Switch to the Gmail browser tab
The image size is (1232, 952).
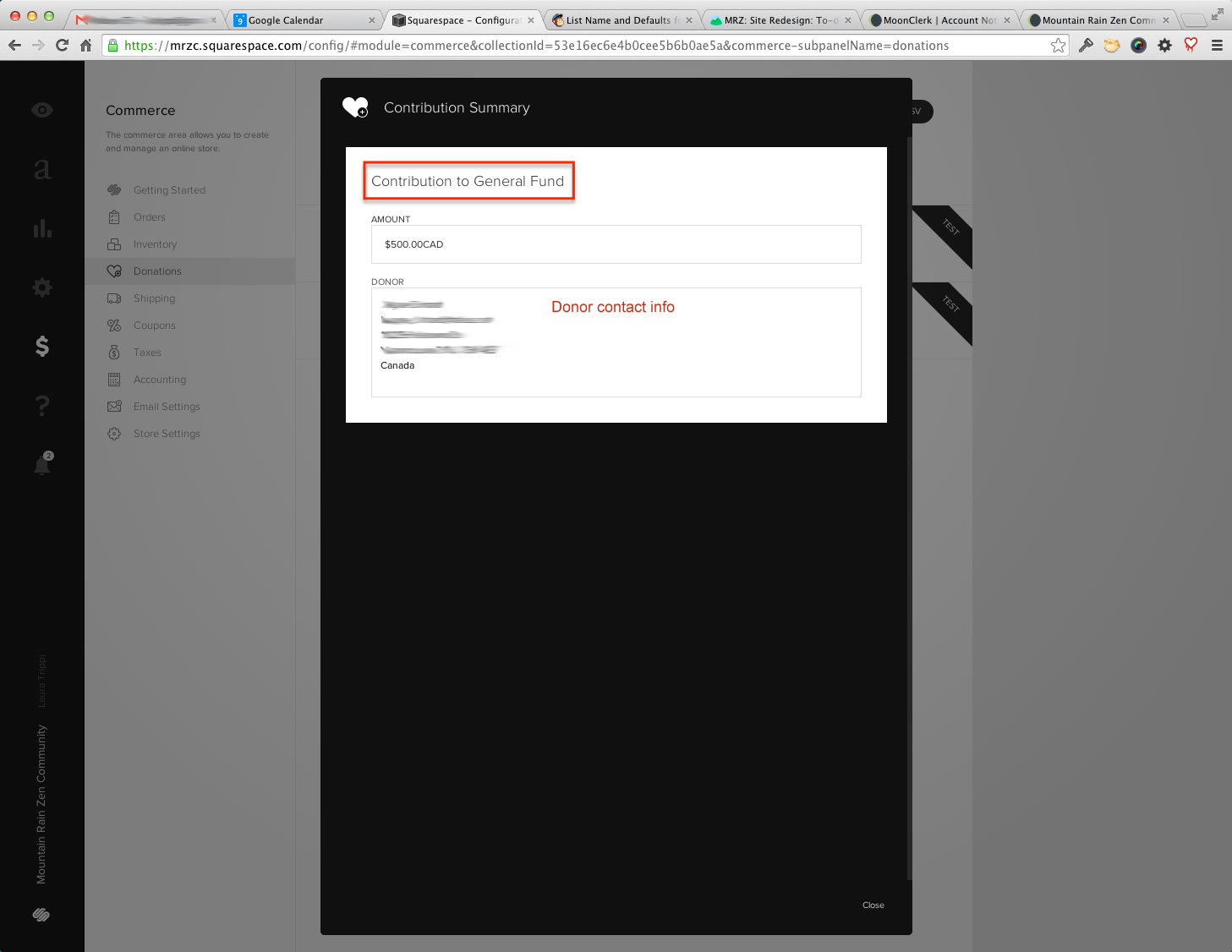click(145, 20)
